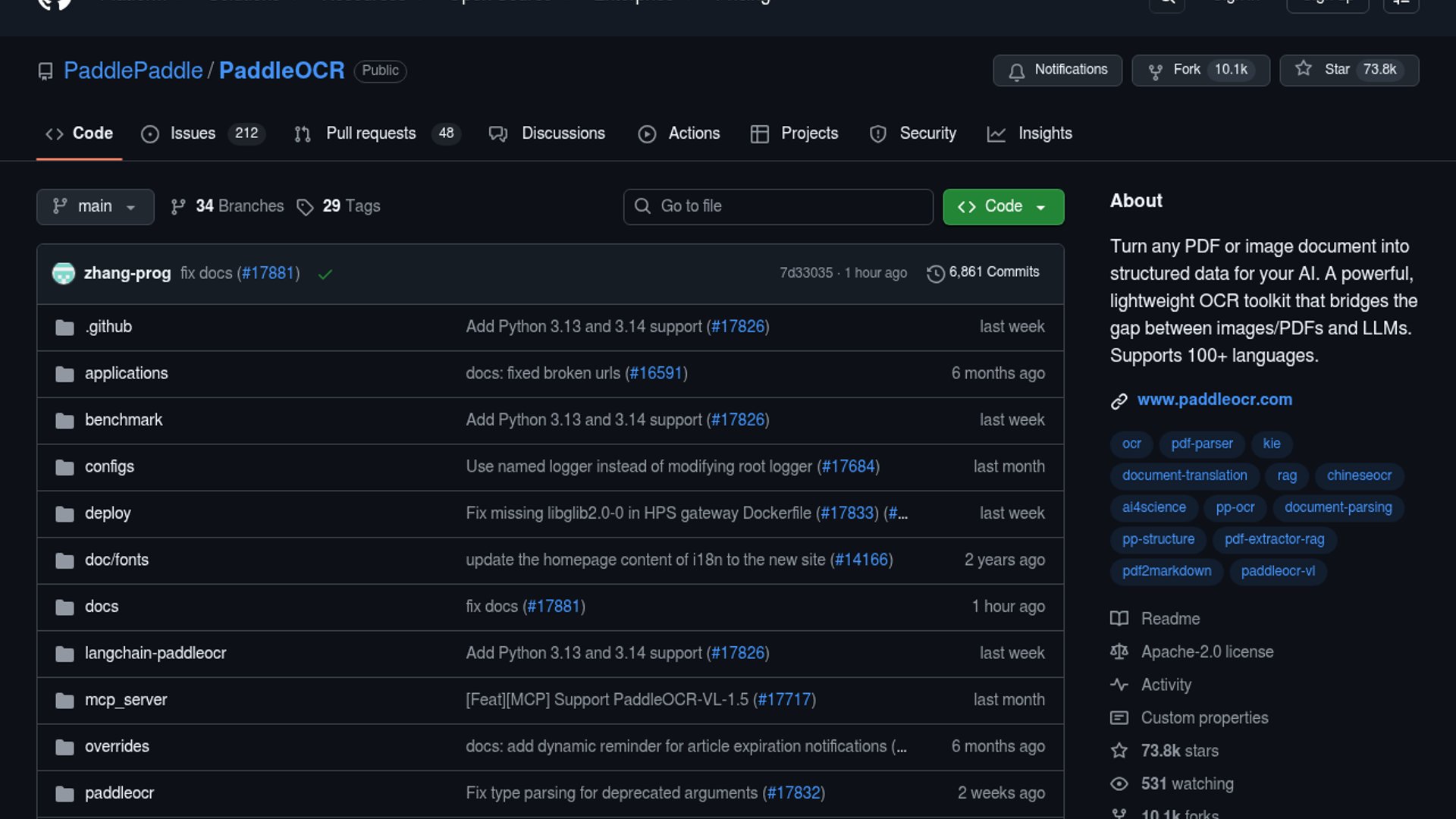Open commit history clock icon
This screenshot has width=1456, height=819.
tap(936, 273)
